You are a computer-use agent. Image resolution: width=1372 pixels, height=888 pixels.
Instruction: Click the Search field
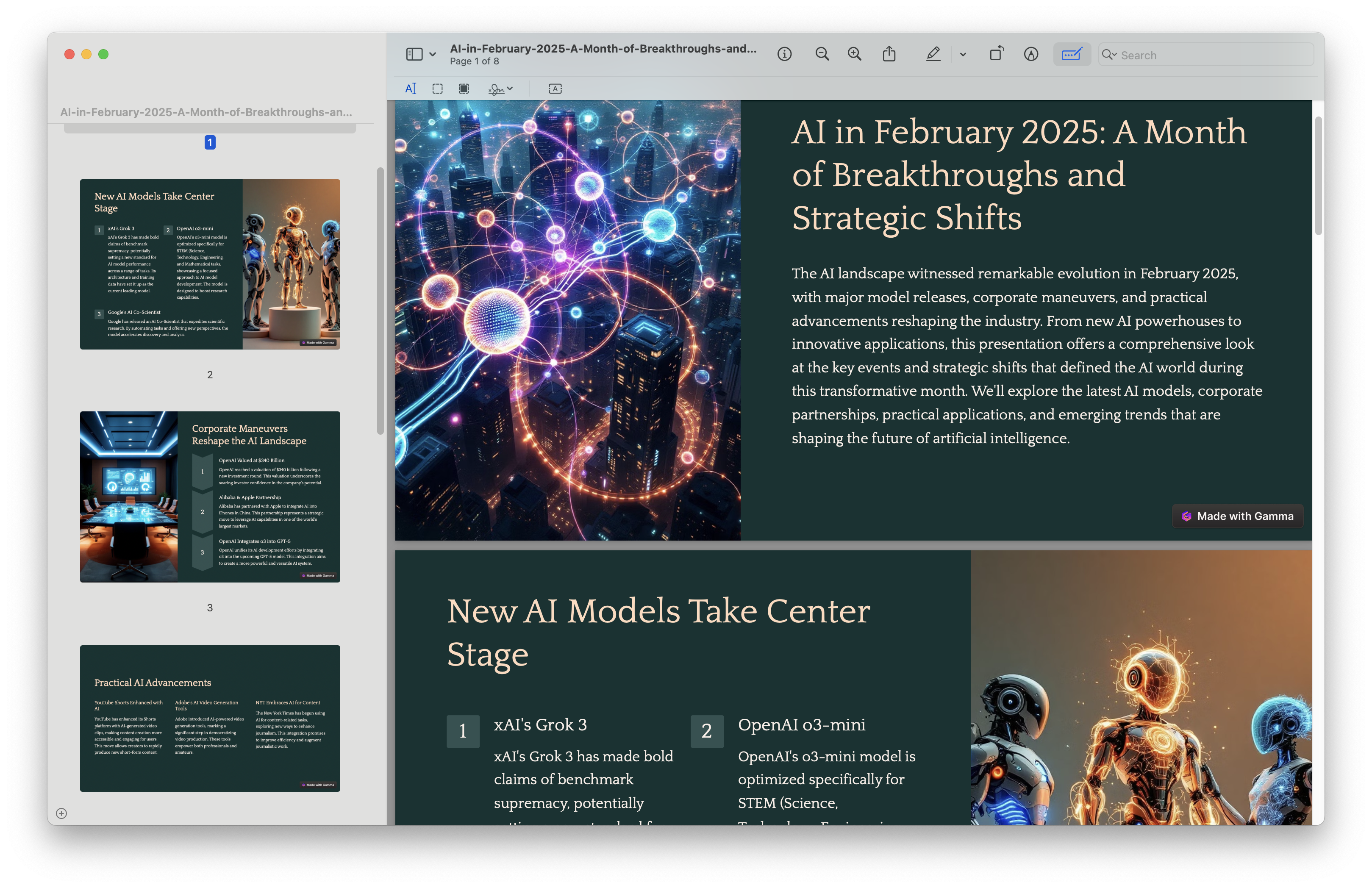[1211, 55]
